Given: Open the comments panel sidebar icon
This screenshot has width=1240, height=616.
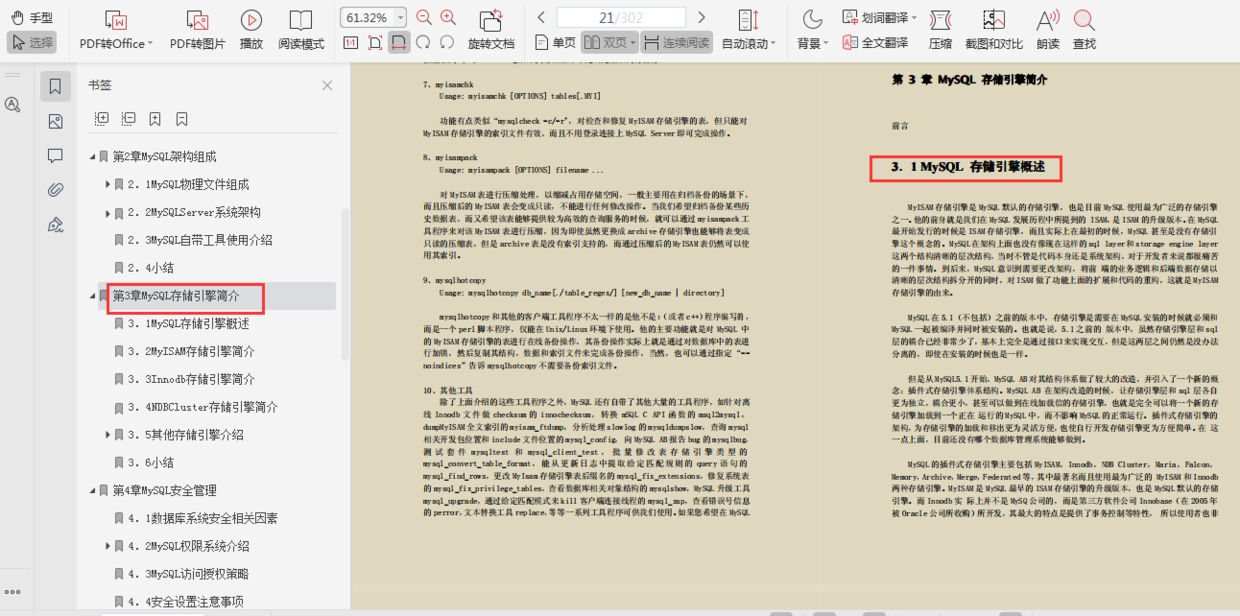Looking at the screenshot, I should click(55, 155).
